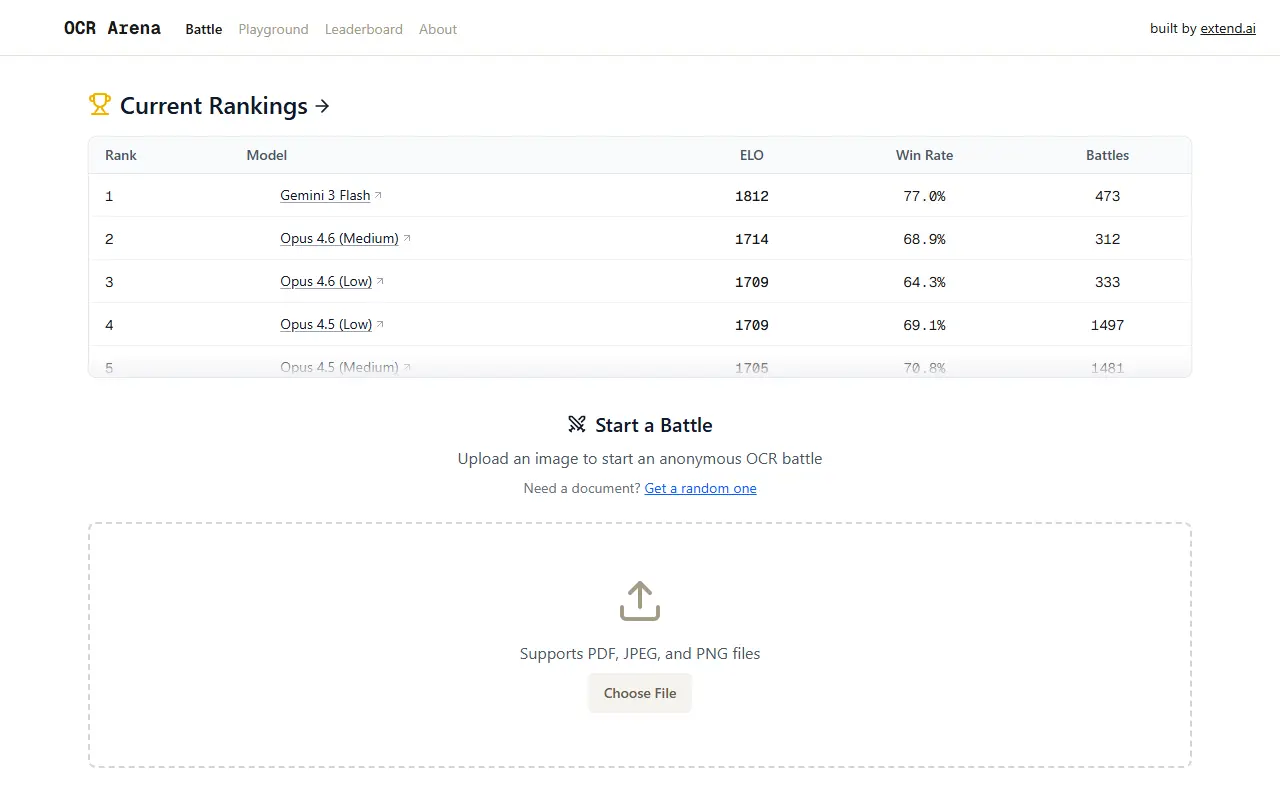Click rank number 2 in Opus 4.6 (Medium) row

(x=109, y=239)
